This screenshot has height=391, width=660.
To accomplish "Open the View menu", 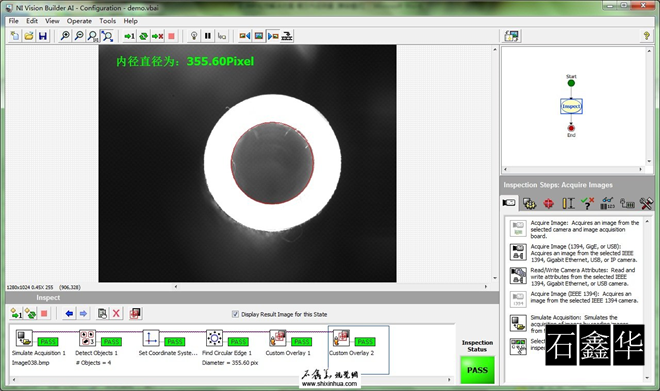I will click(52, 21).
